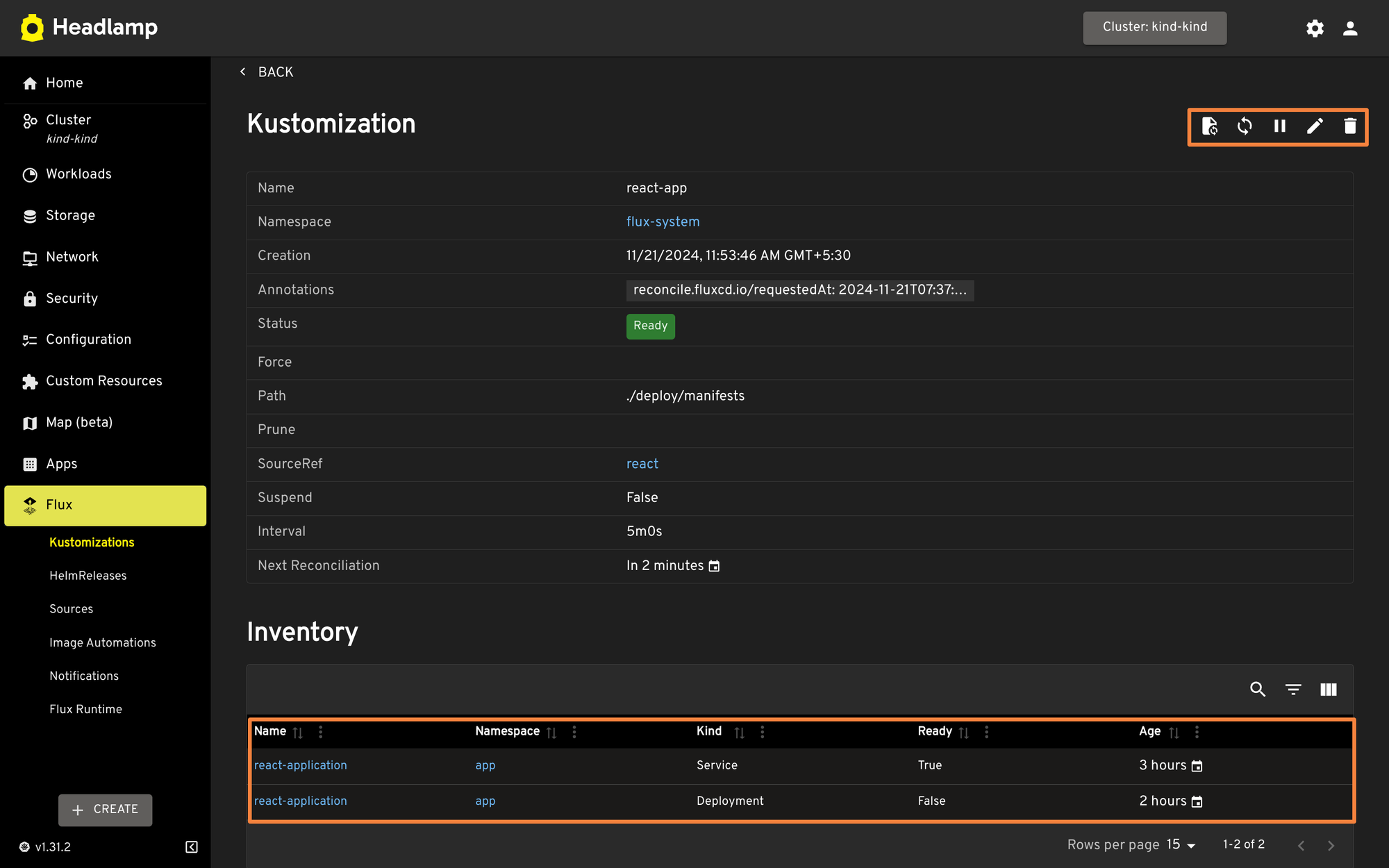Click the ./deploy/manifests path value
The height and width of the screenshot is (868, 1389).
click(x=685, y=396)
